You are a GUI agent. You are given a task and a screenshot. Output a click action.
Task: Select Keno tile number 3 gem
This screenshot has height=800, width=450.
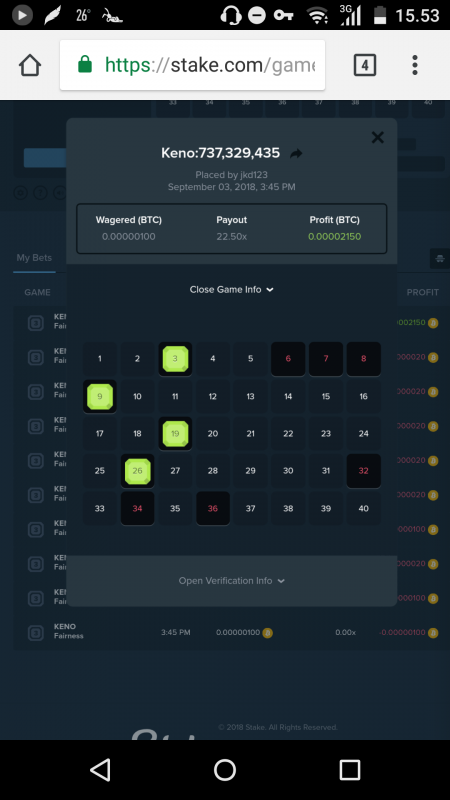pyautogui.click(x=175, y=359)
